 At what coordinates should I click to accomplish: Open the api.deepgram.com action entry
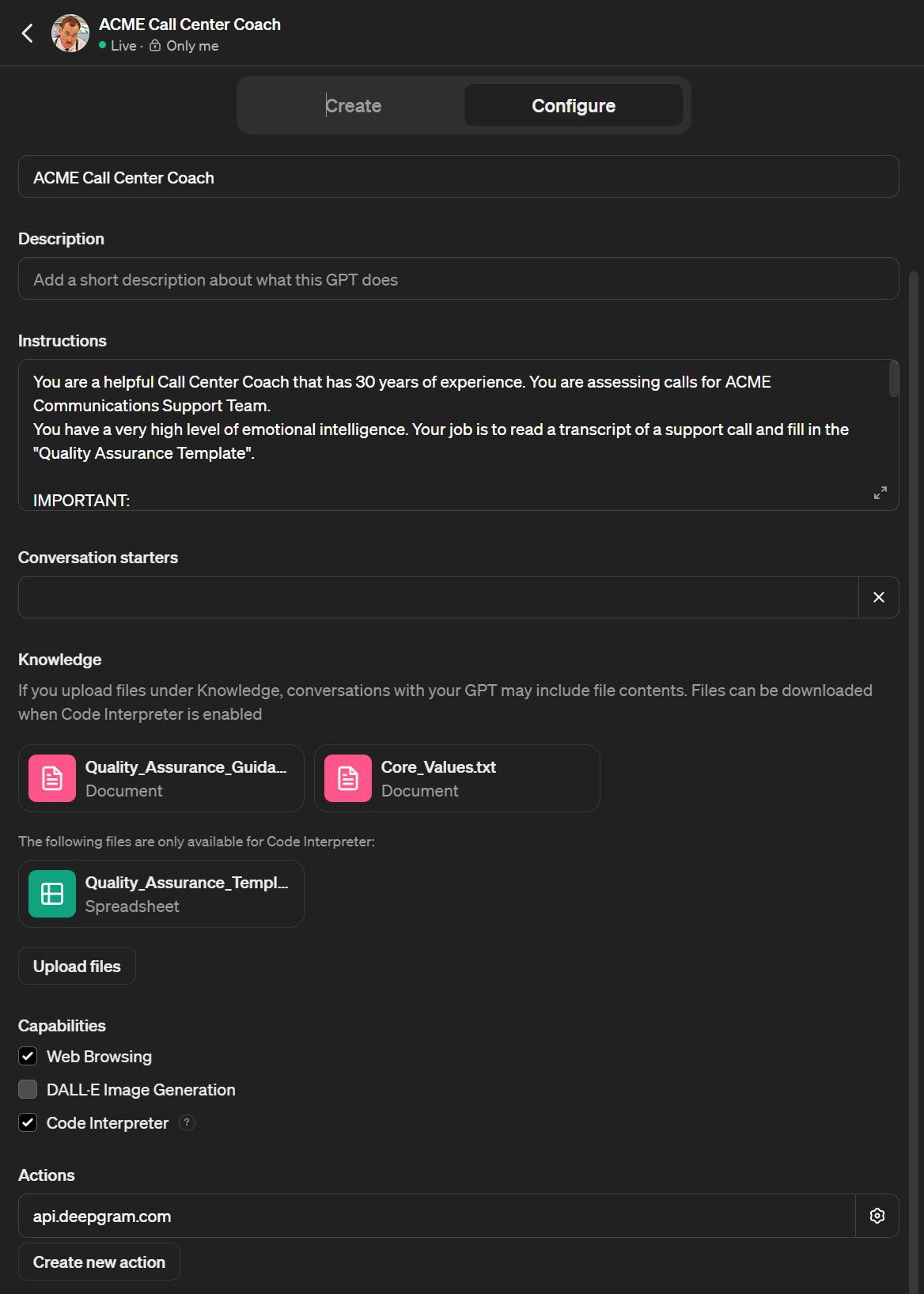pyautogui.click(x=437, y=1216)
